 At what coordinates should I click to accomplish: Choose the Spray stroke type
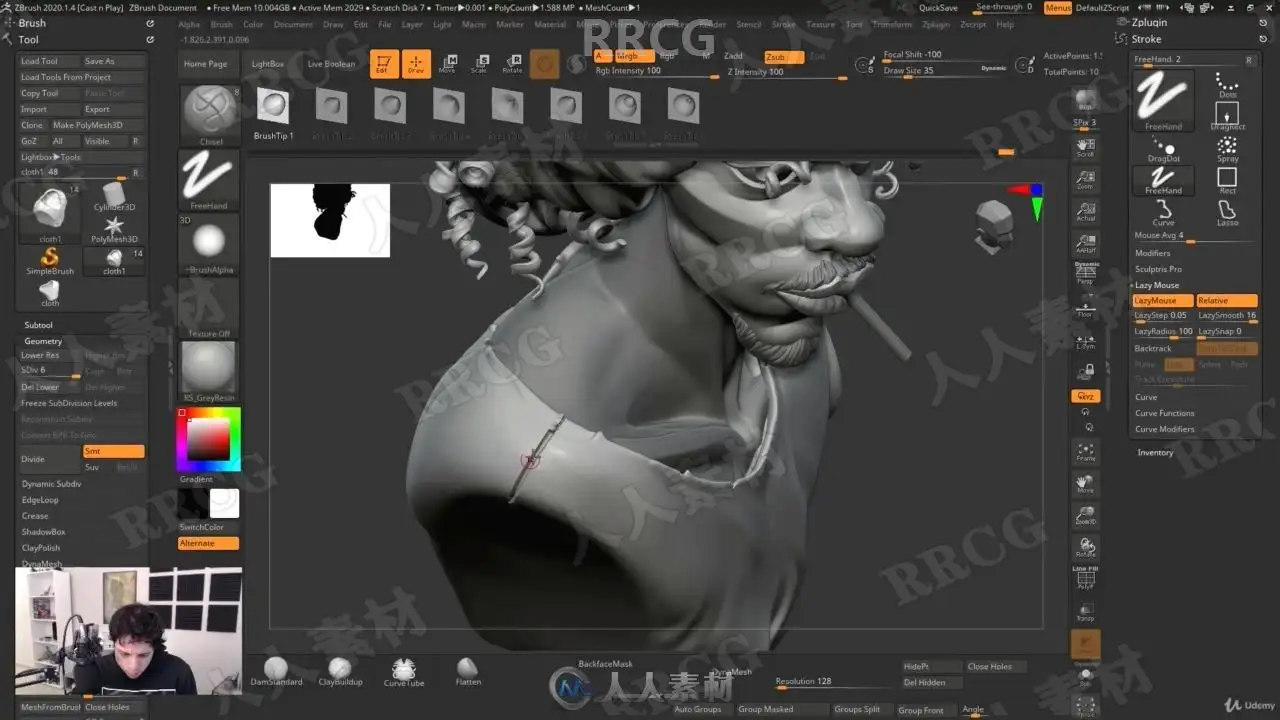1227,149
